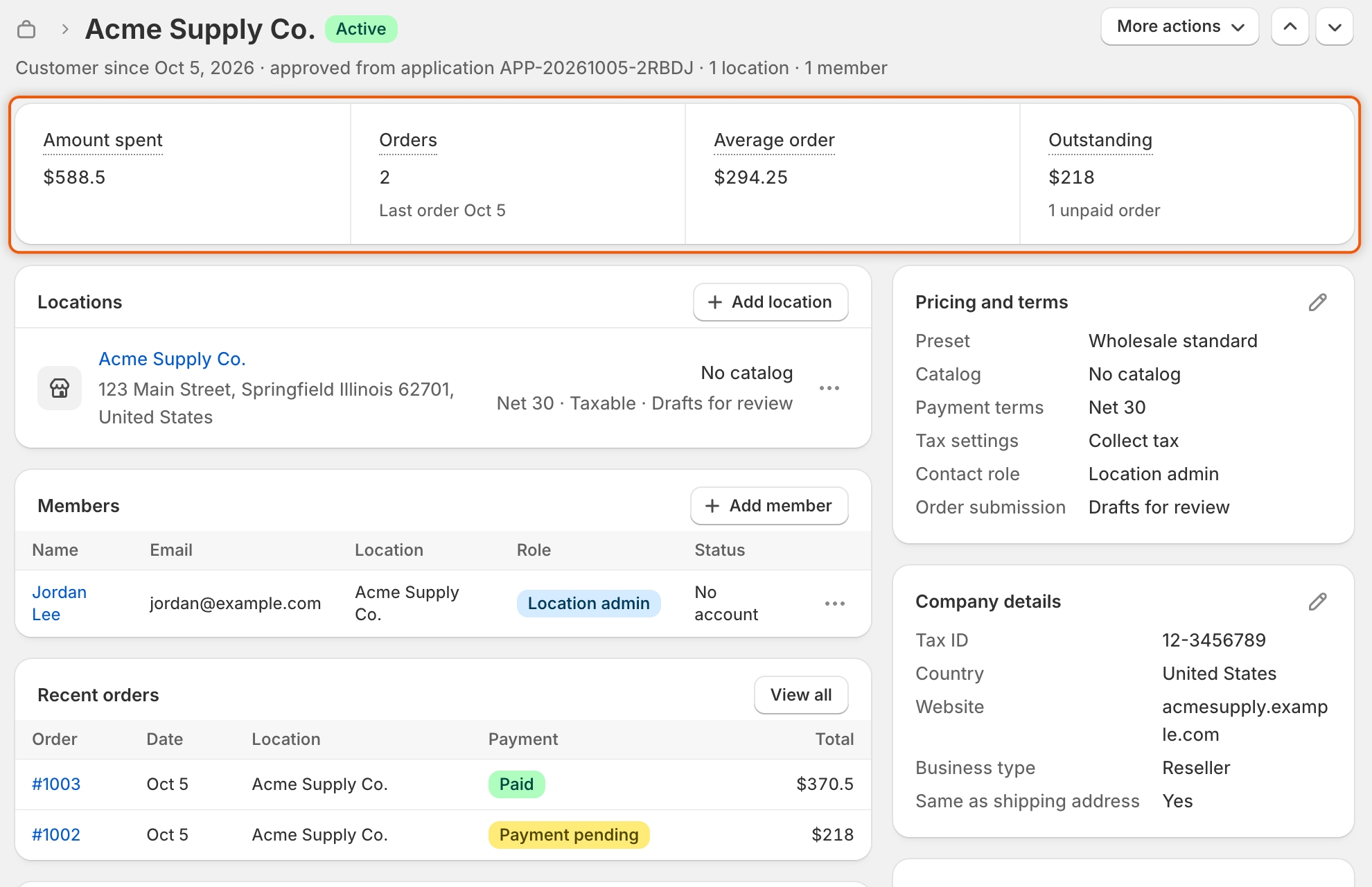1372x887 pixels.
Task: Click the $370.5 order total
Action: [825, 784]
